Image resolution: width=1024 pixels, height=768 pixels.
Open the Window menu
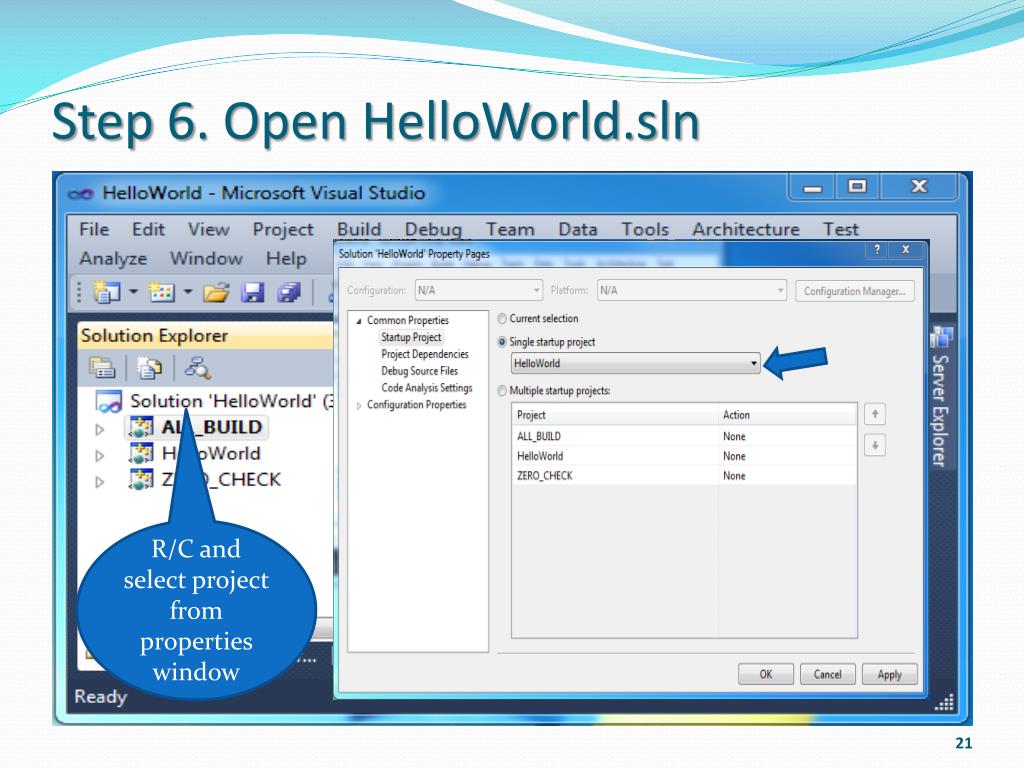[x=206, y=259]
